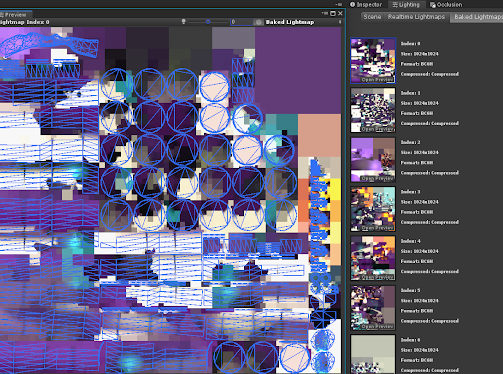This screenshot has width=503, height=374.
Task: Click the Format text of Index 4
Action: coord(417,261)
